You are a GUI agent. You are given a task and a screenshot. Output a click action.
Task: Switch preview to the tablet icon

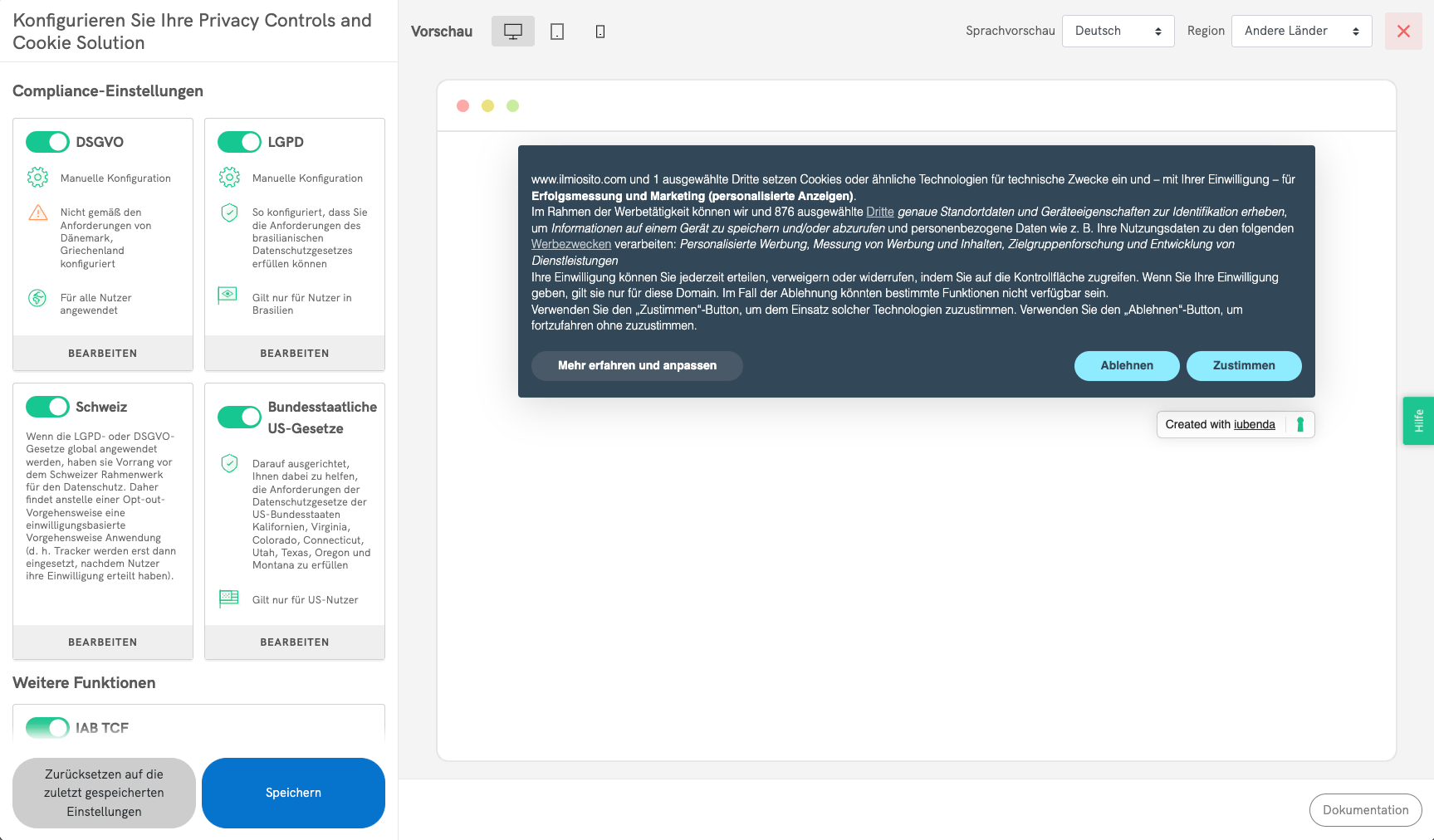point(556,31)
